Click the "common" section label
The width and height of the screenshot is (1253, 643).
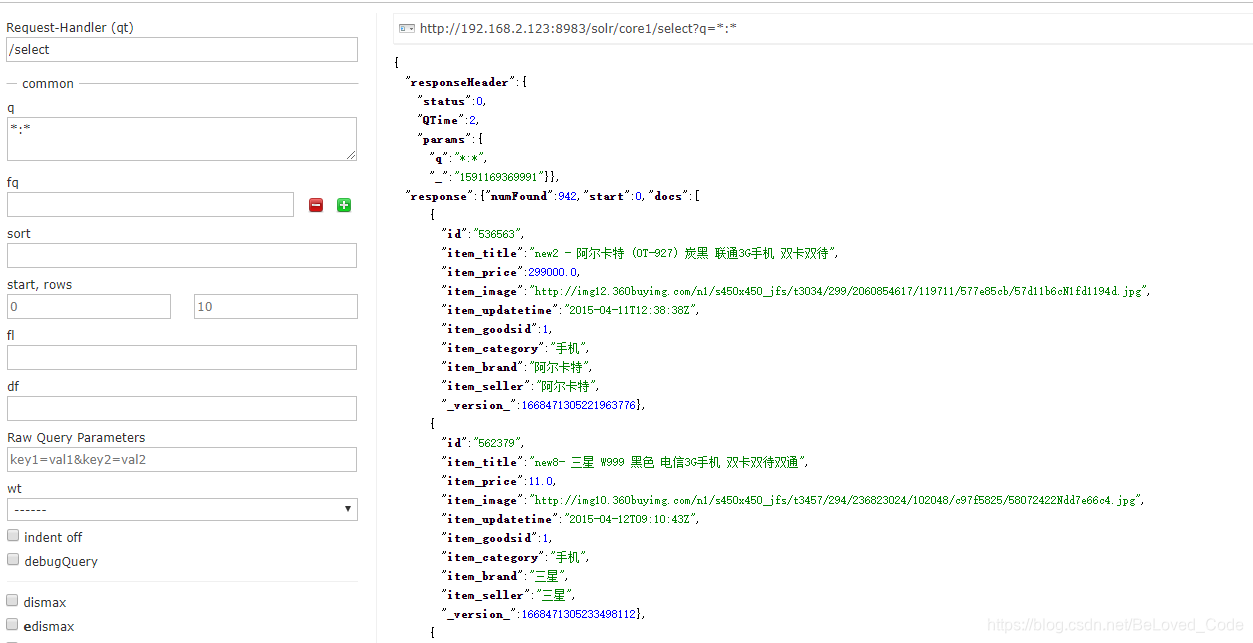[x=48, y=84]
